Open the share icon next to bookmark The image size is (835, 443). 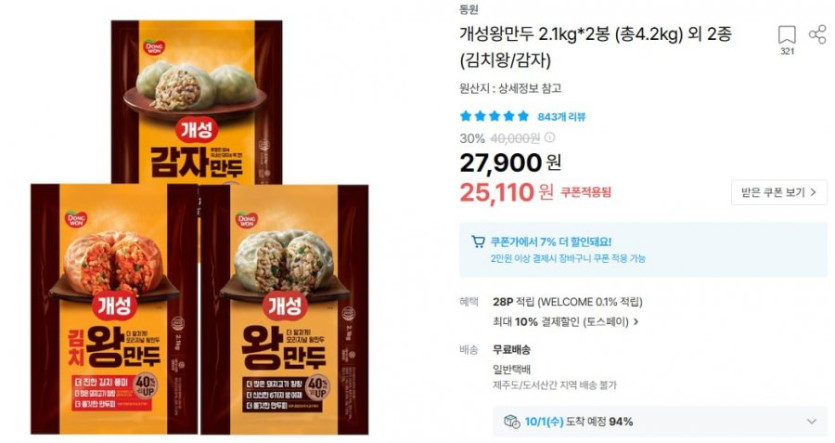[817, 35]
